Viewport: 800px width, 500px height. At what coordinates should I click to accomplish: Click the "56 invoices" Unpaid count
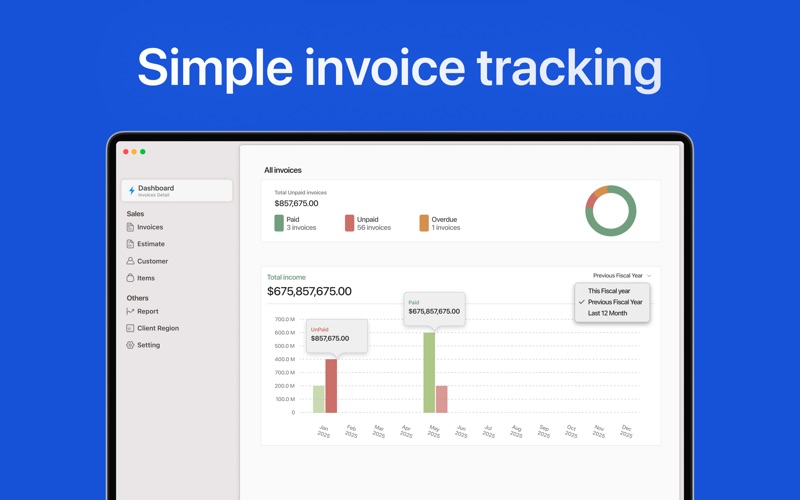point(374,228)
